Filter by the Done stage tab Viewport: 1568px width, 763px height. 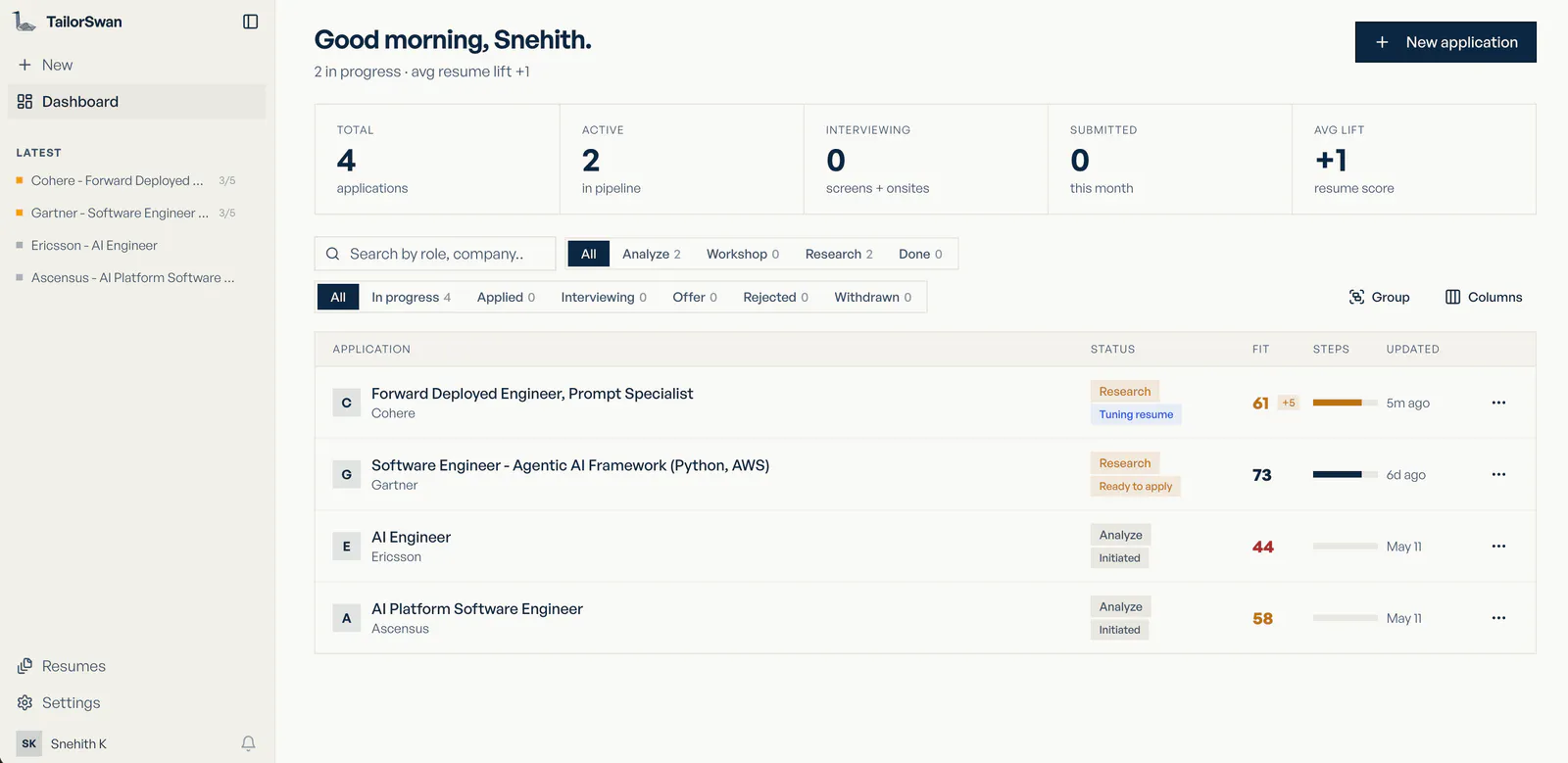click(x=920, y=254)
